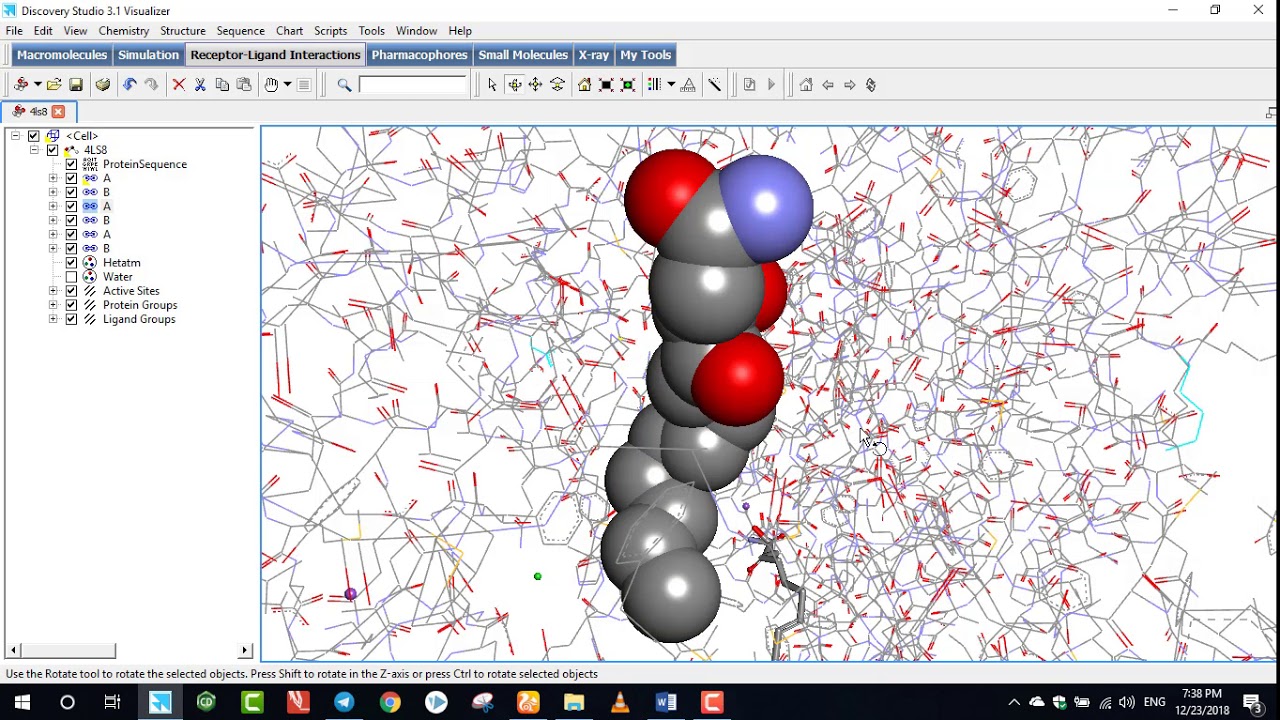Go forward with the right arrow icon
The image size is (1280, 720).
click(x=850, y=85)
